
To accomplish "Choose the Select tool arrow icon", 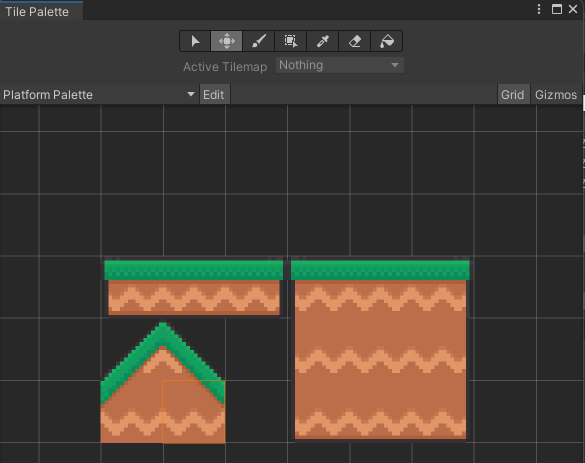I will [195, 41].
